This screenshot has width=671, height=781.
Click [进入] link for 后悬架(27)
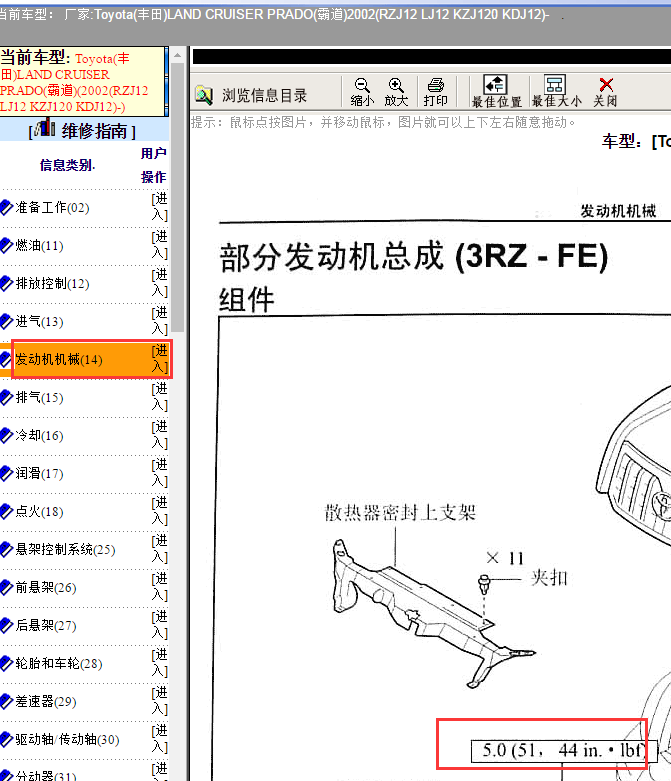[159, 625]
